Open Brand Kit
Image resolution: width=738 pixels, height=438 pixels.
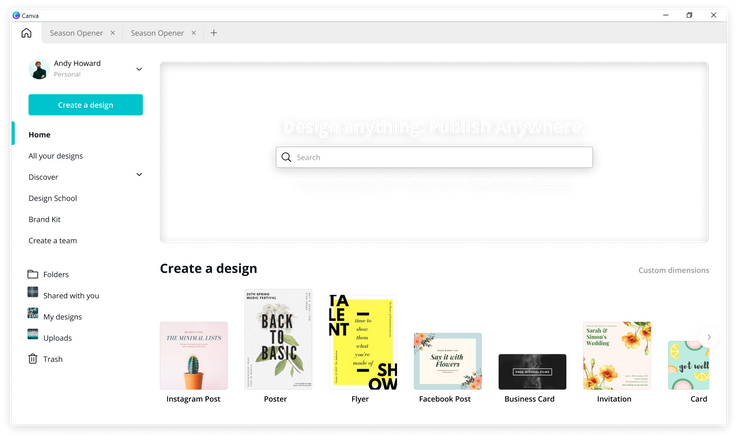(x=44, y=219)
